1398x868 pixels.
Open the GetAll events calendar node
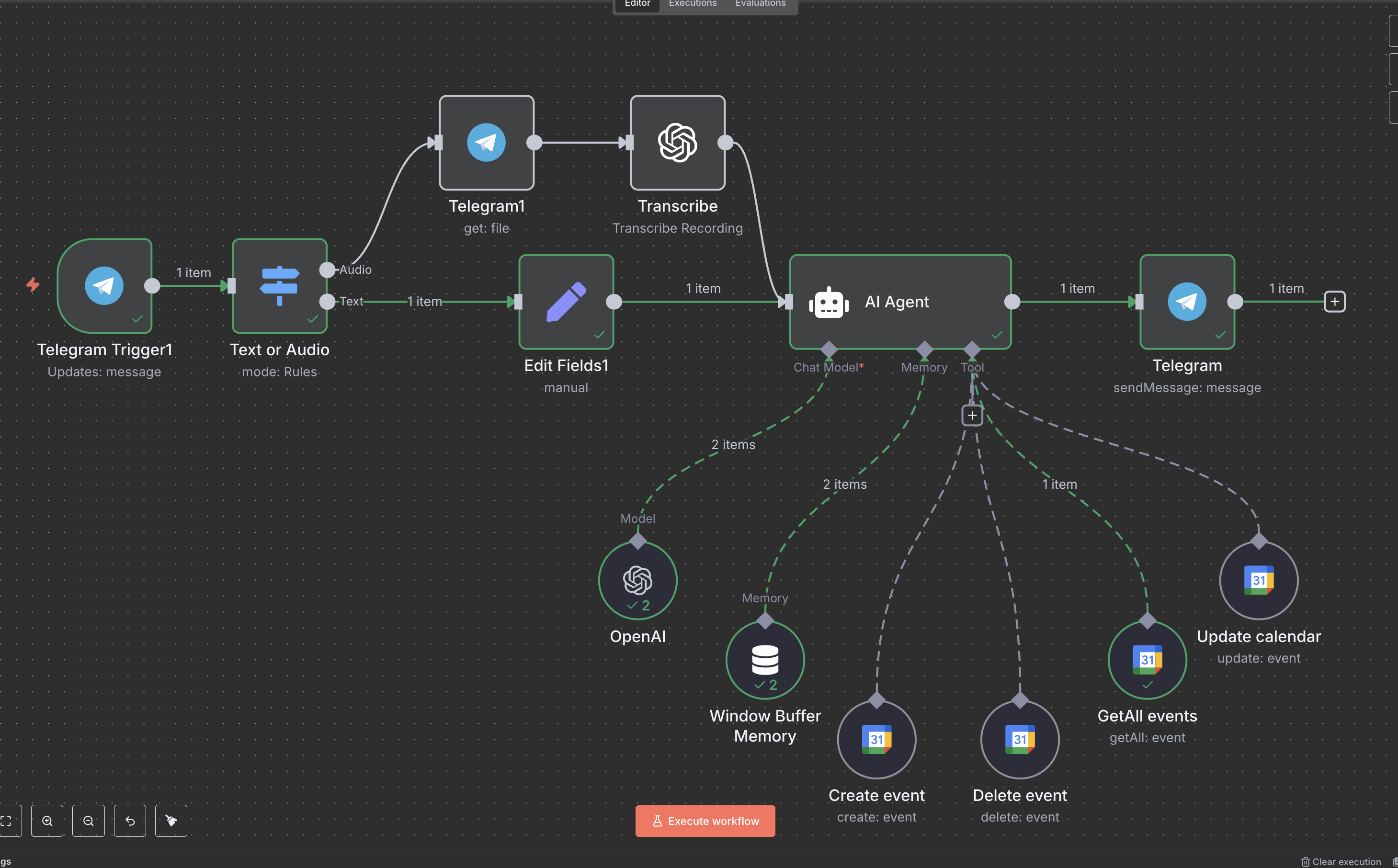tap(1147, 660)
